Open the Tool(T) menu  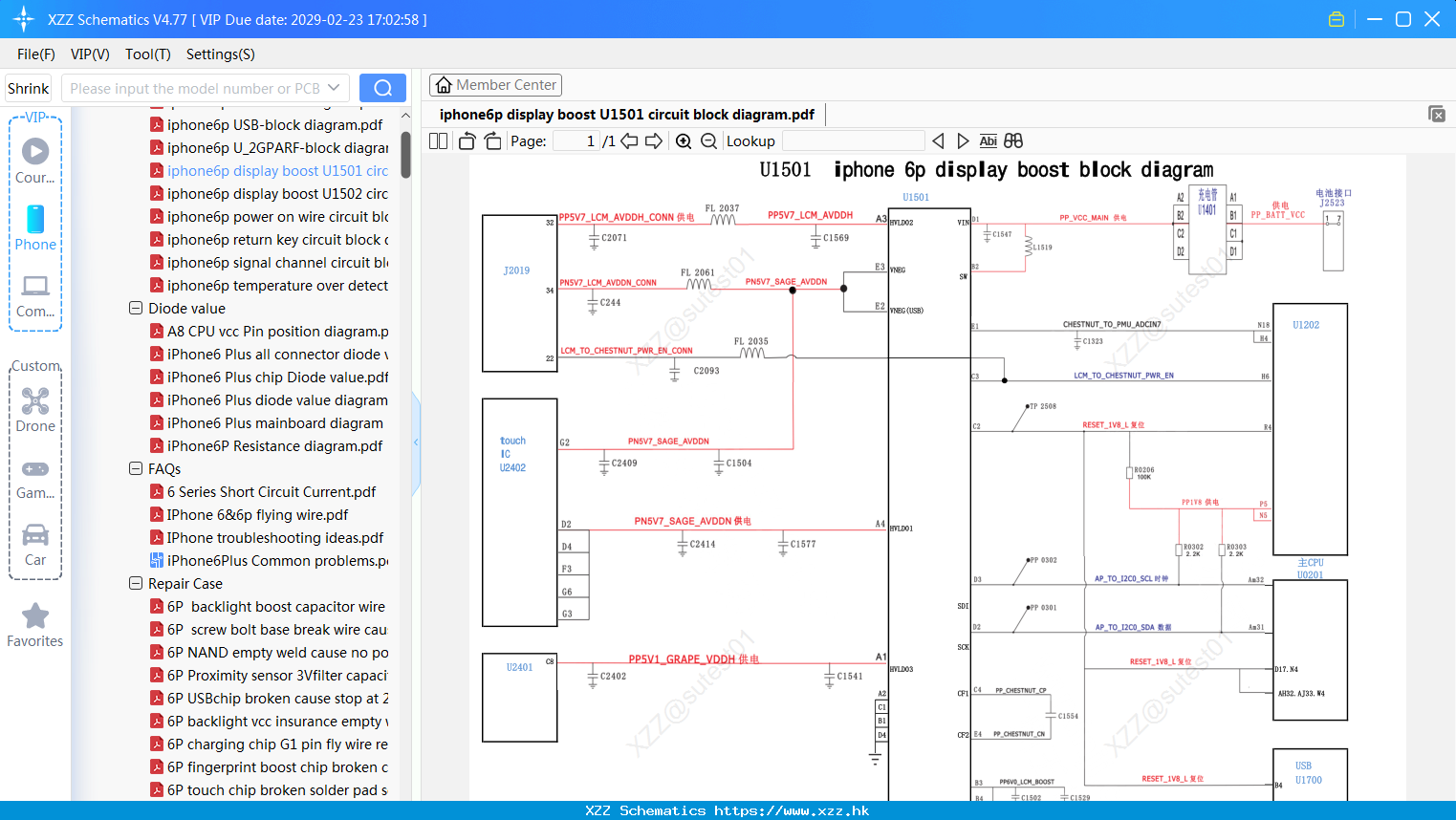tap(148, 54)
